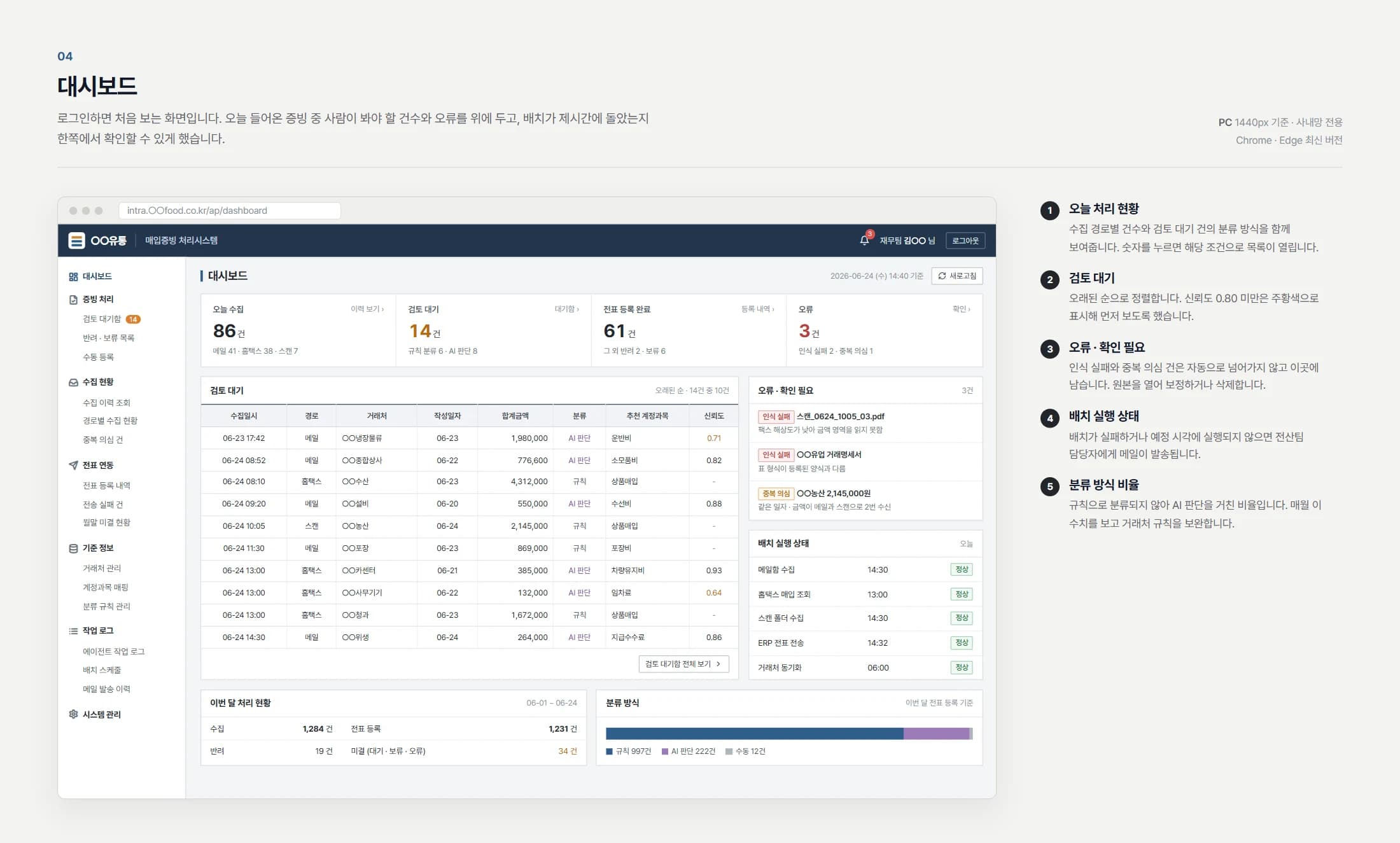The width and height of the screenshot is (1400, 843).
Task: Open 대기함 link on 검토 대기 card
Action: (x=566, y=309)
